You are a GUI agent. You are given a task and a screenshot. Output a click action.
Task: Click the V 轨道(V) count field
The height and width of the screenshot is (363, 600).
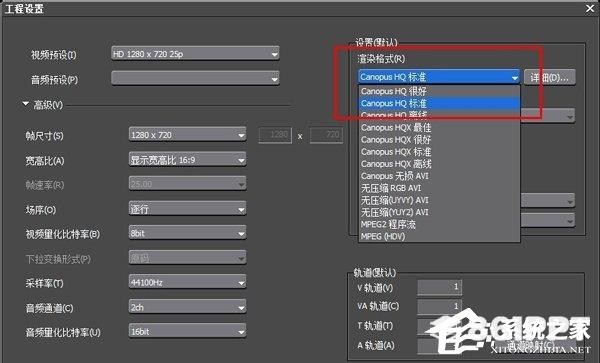[x=440, y=287]
